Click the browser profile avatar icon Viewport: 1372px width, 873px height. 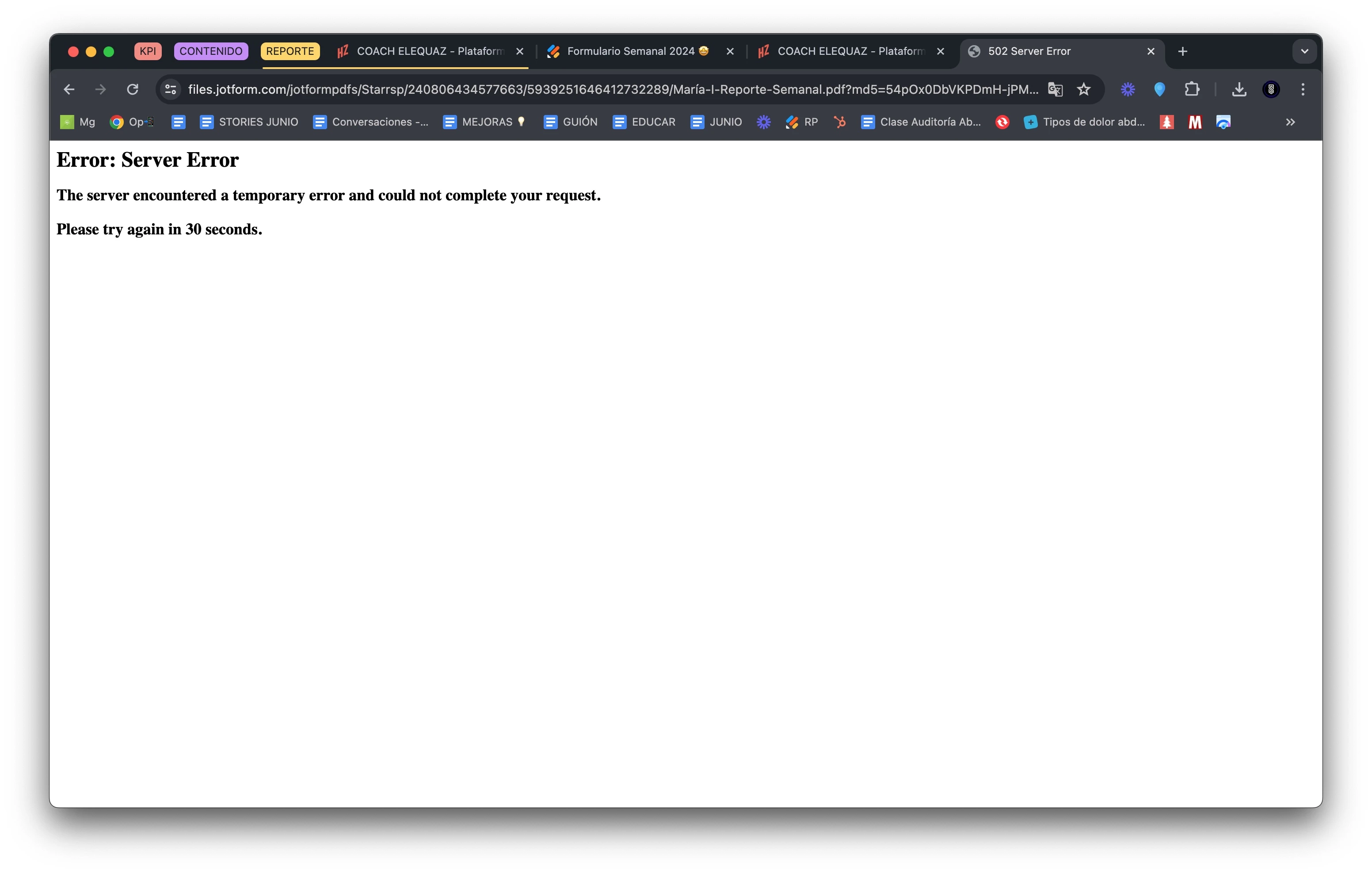point(1271,89)
